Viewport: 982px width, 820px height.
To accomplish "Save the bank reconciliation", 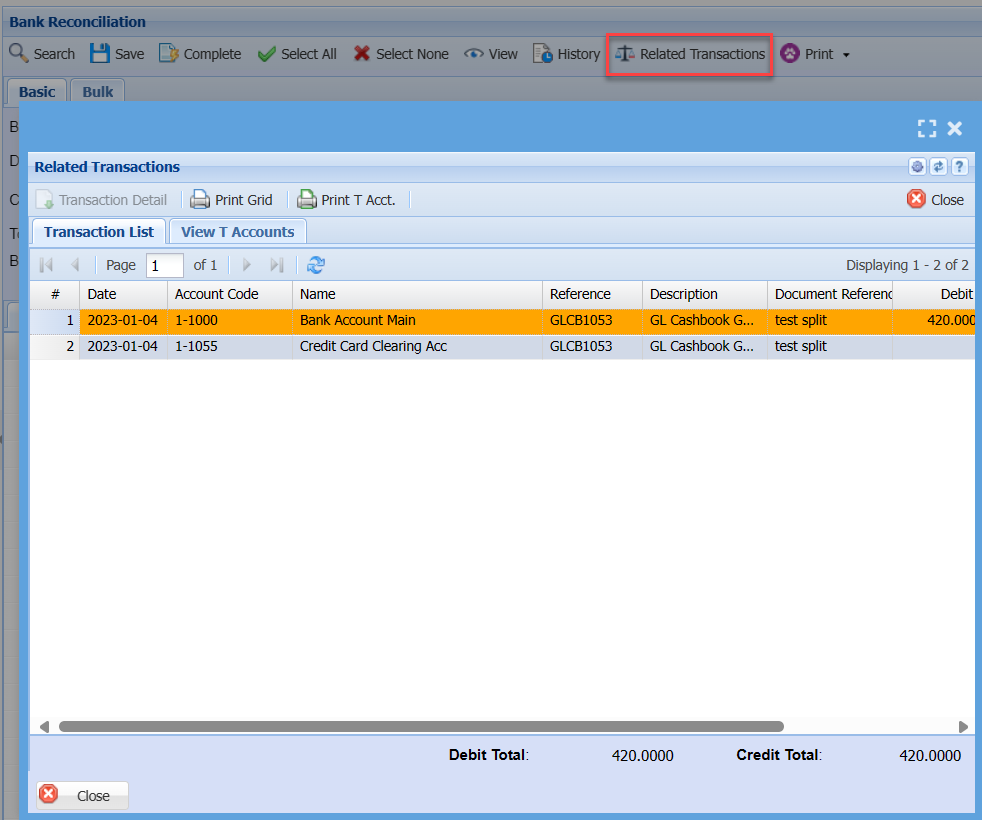I will 117,54.
